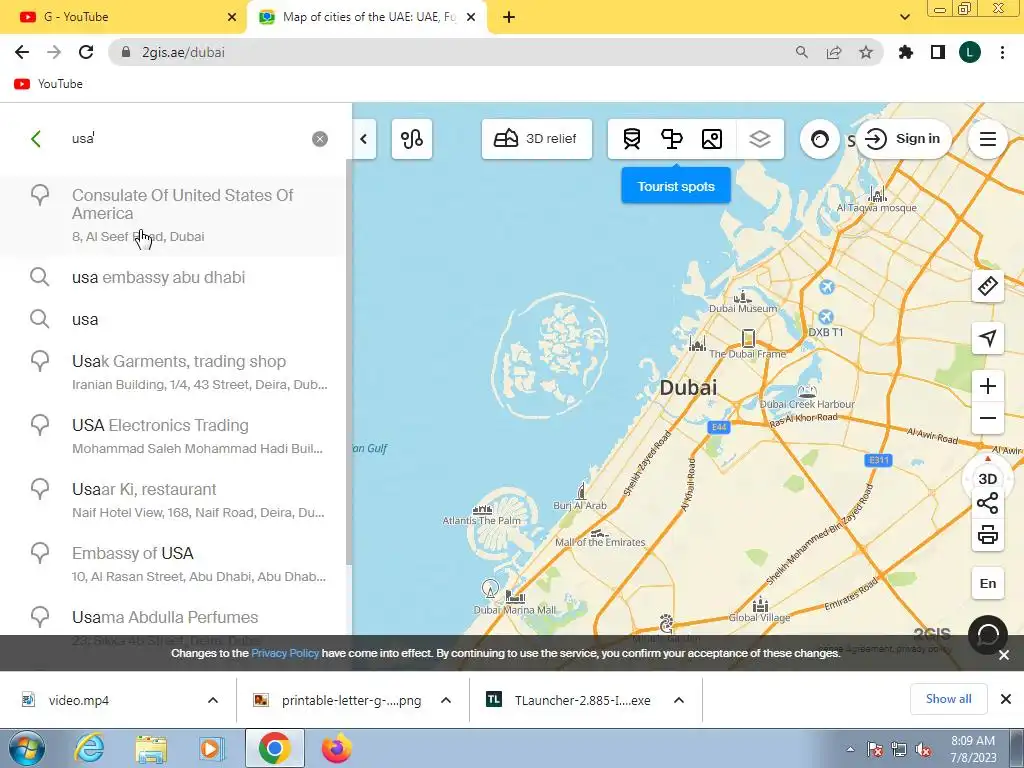This screenshot has height=768, width=1024.
Task: Click the Burj Al Arab landmark icon
Action: 581,490
